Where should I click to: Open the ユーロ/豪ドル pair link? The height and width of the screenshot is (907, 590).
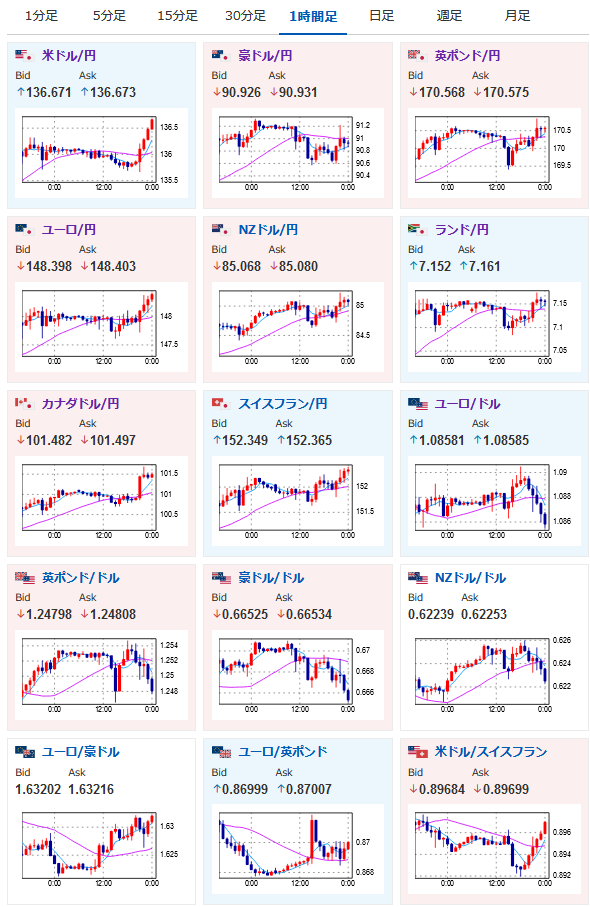80,752
